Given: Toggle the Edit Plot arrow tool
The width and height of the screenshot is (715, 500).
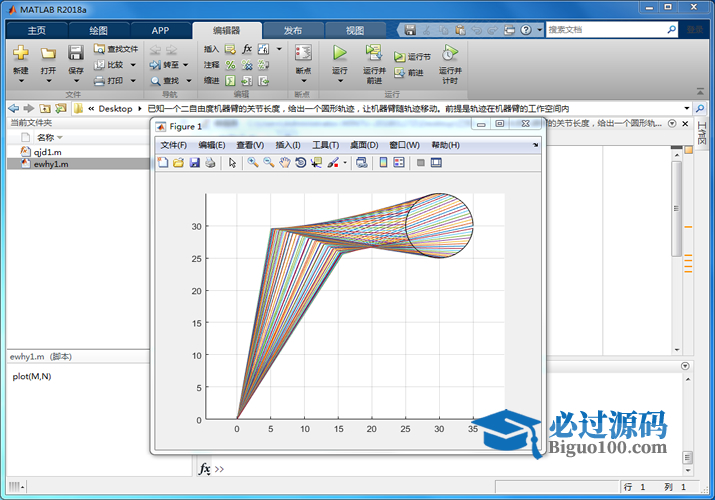Looking at the screenshot, I should [232, 163].
